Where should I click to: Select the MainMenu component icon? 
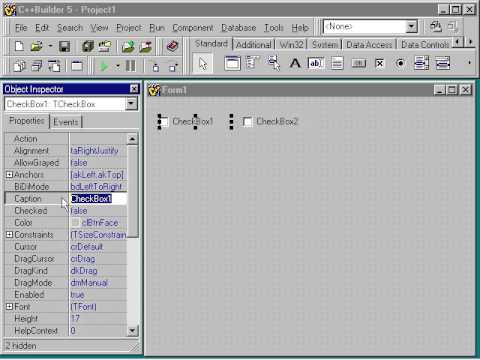coord(252,63)
